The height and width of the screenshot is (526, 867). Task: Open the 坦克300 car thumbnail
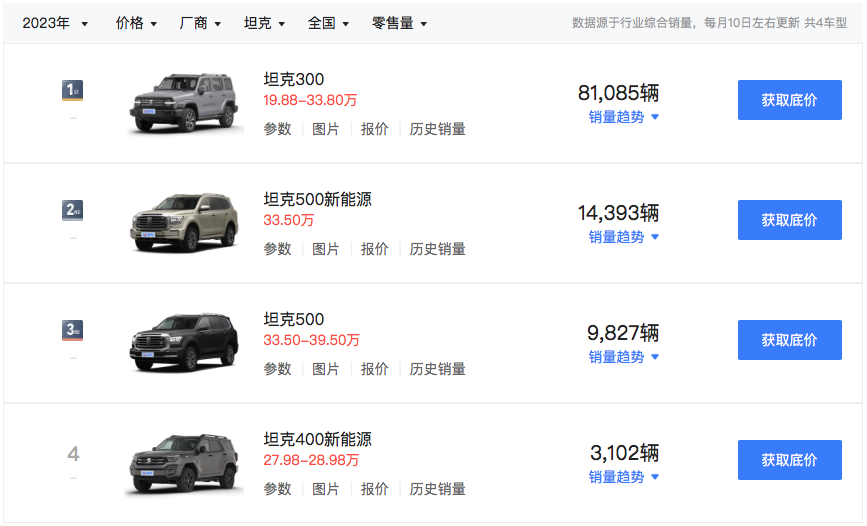185,103
